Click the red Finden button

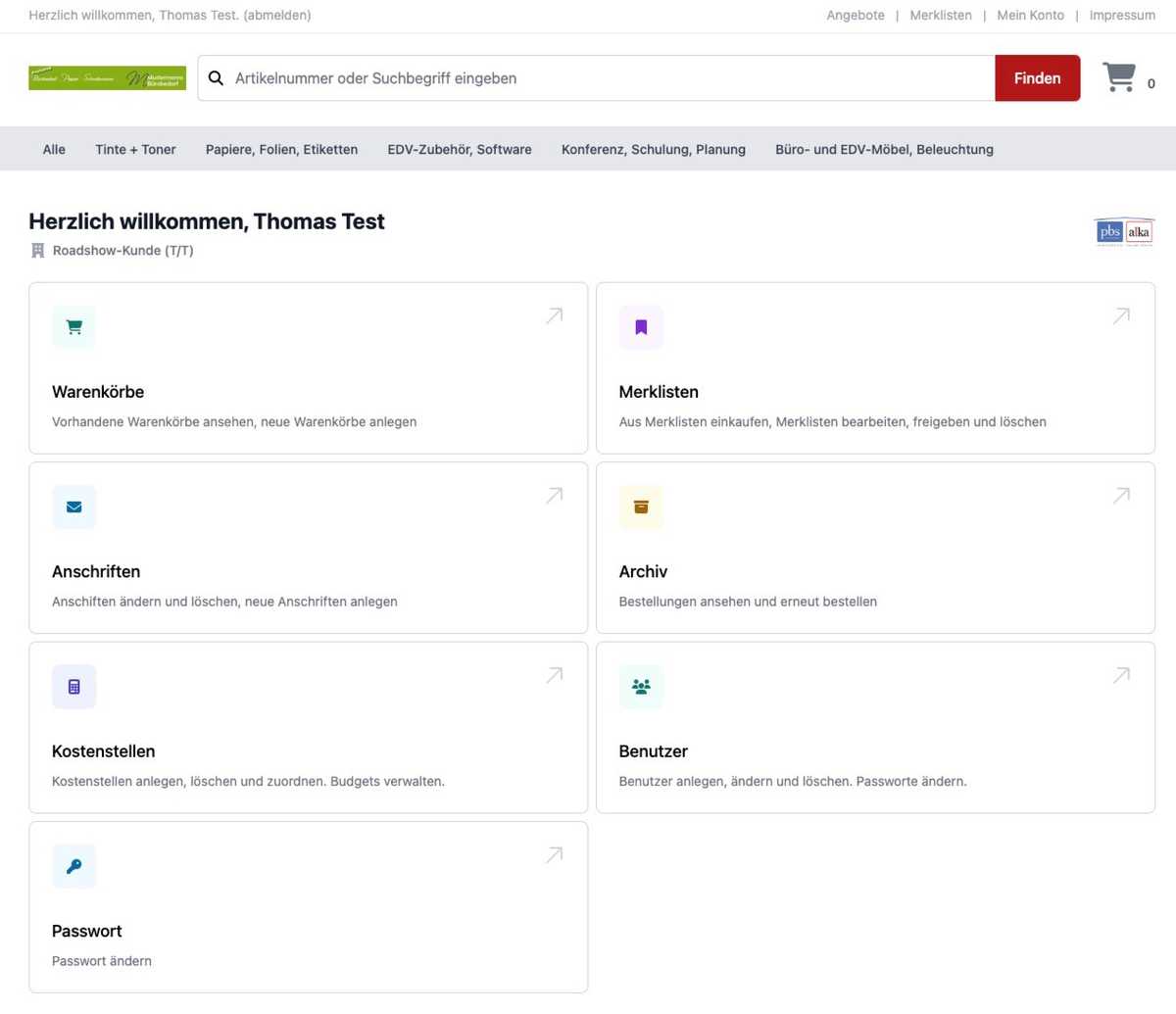click(x=1038, y=78)
